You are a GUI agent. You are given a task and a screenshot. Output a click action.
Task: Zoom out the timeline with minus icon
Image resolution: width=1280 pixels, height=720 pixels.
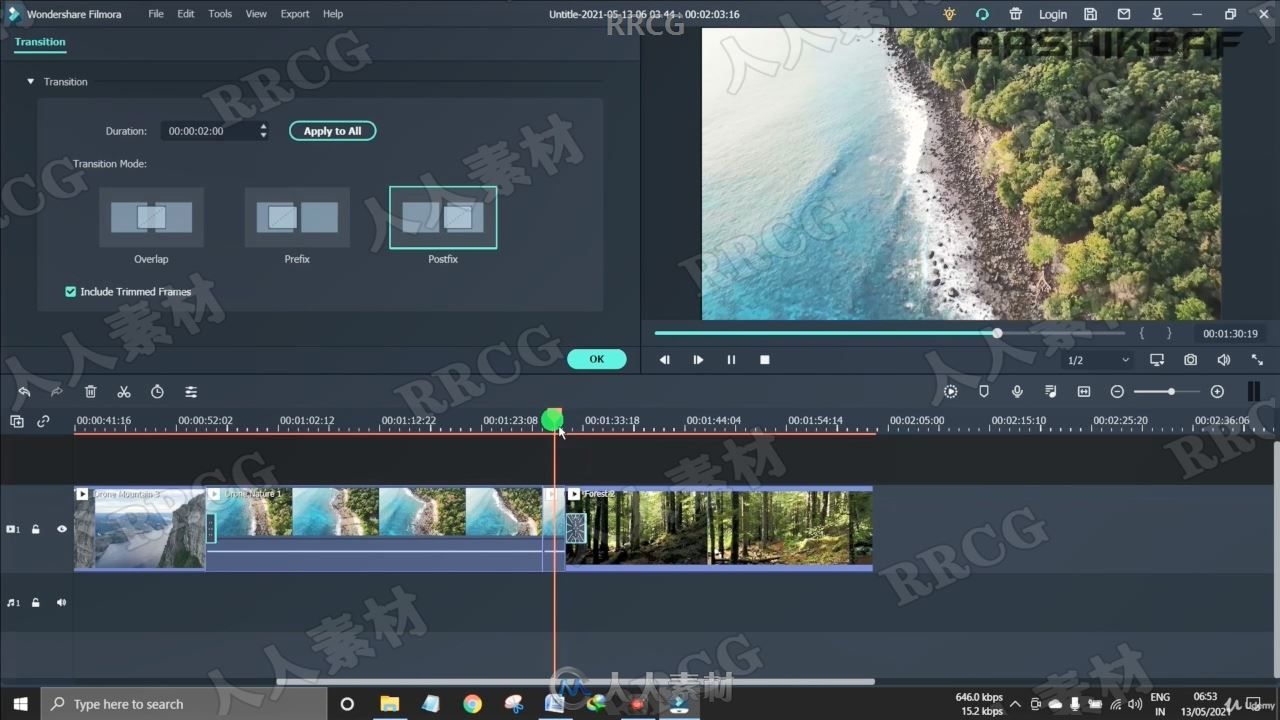[x=1117, y=392]
